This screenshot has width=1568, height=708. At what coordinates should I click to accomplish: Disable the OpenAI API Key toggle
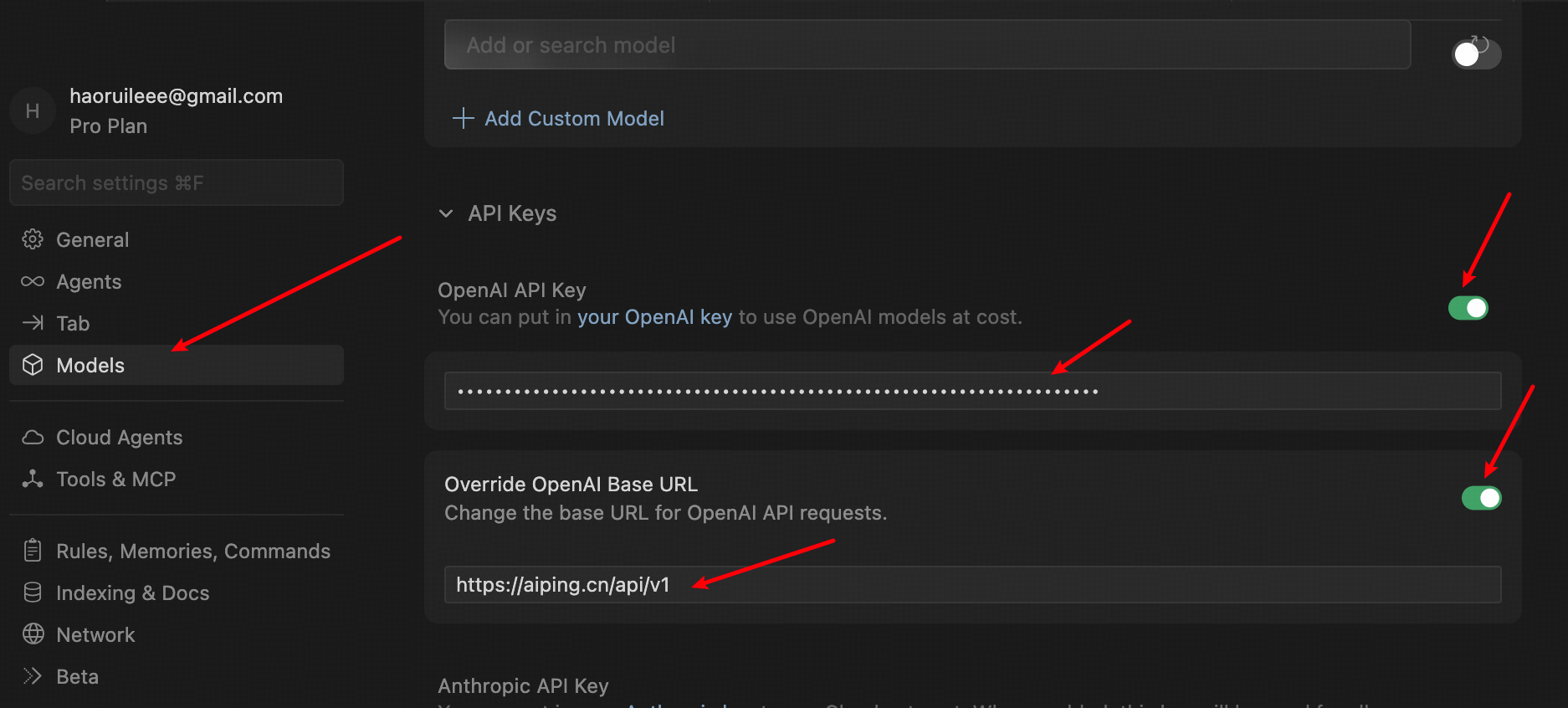1468,308
